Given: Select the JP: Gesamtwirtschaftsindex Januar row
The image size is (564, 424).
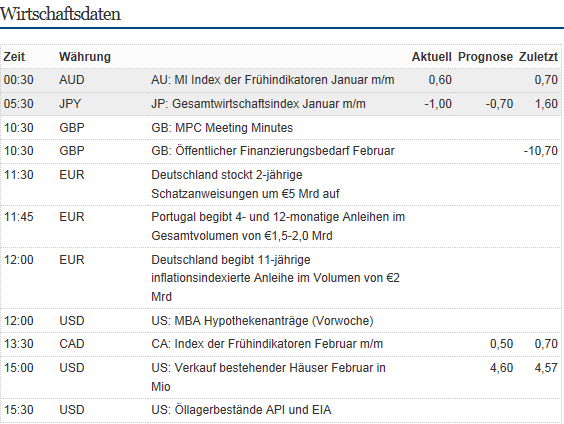Looking at the screenshot, I should [281, 104].
